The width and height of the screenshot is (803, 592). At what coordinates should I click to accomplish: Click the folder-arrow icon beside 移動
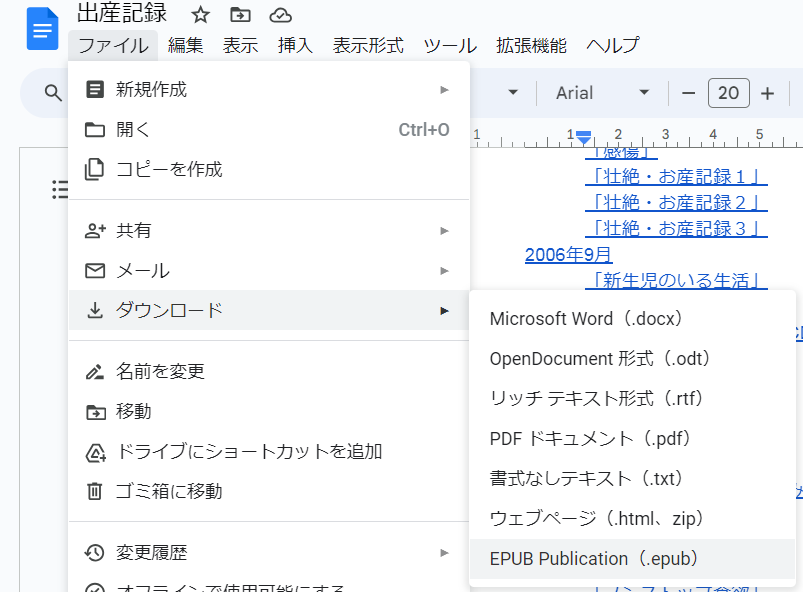[x=95, y=412]
